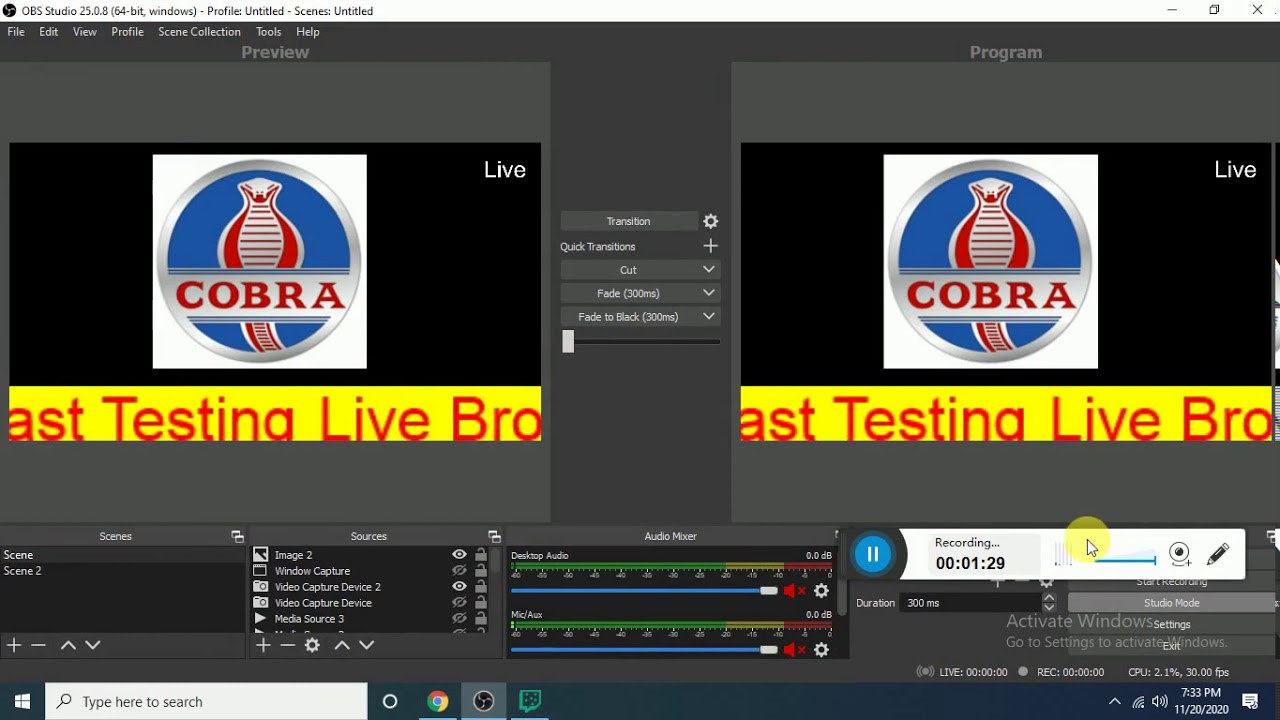Hide Video Capture Device 2 source
This screenshot has height=720, width=1280.
(459, 587)
